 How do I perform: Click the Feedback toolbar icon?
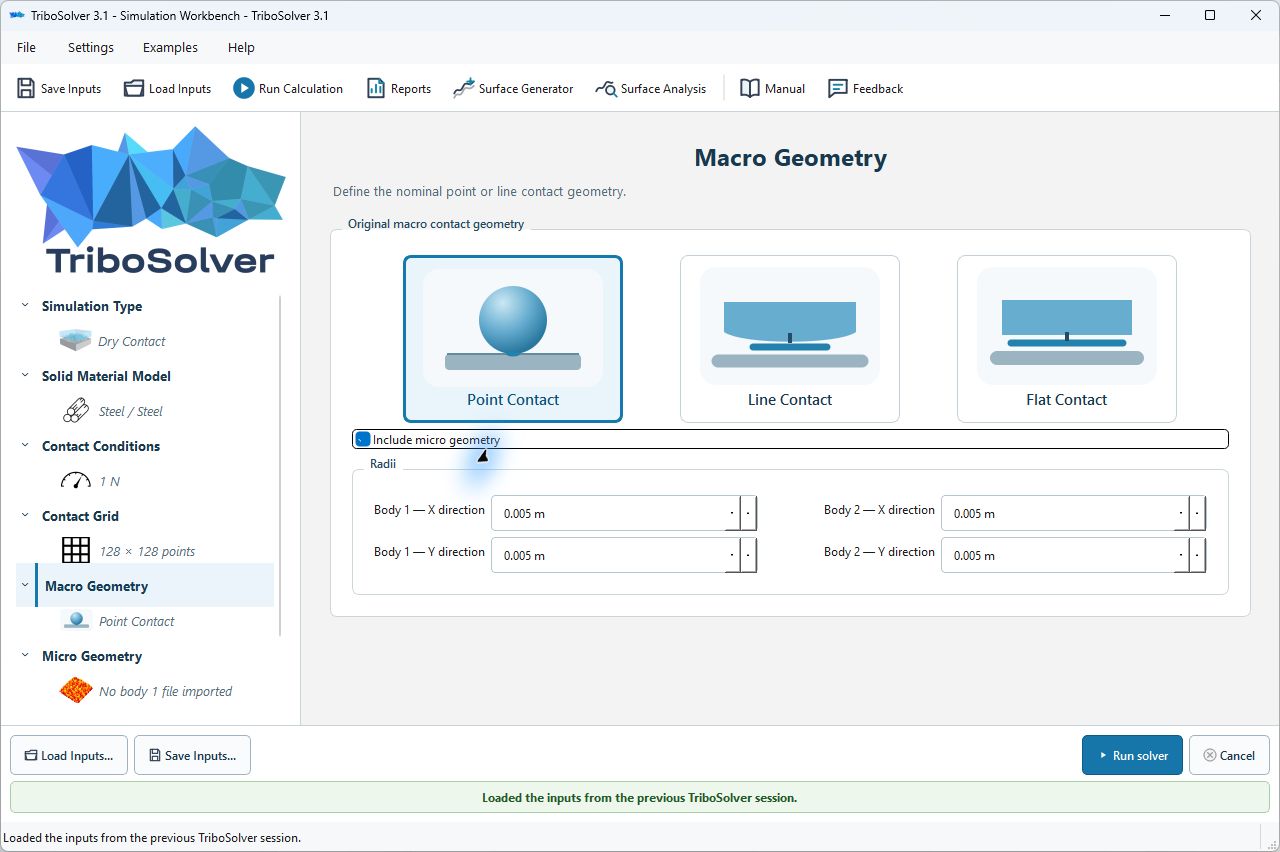pos(838,89)
